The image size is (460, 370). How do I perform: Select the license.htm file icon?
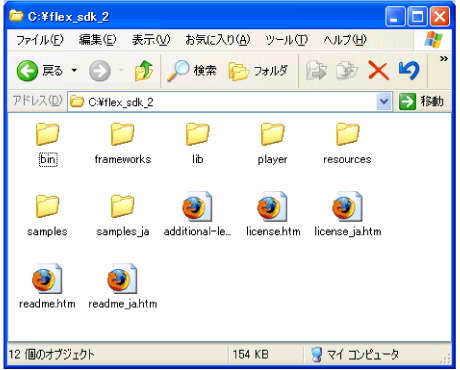(272, 206)
